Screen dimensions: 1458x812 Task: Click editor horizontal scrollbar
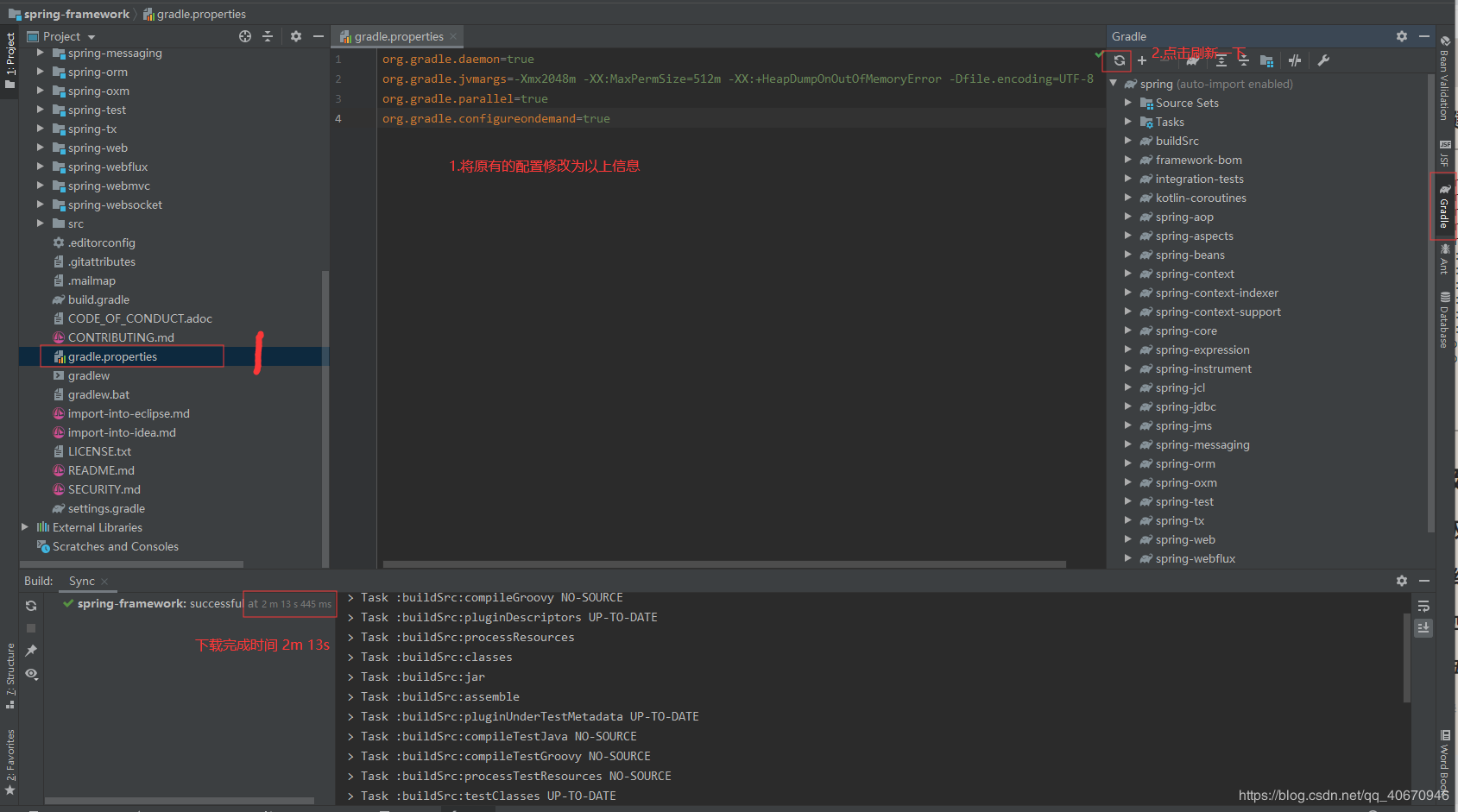pyautogui.click(x=724, y=564)
